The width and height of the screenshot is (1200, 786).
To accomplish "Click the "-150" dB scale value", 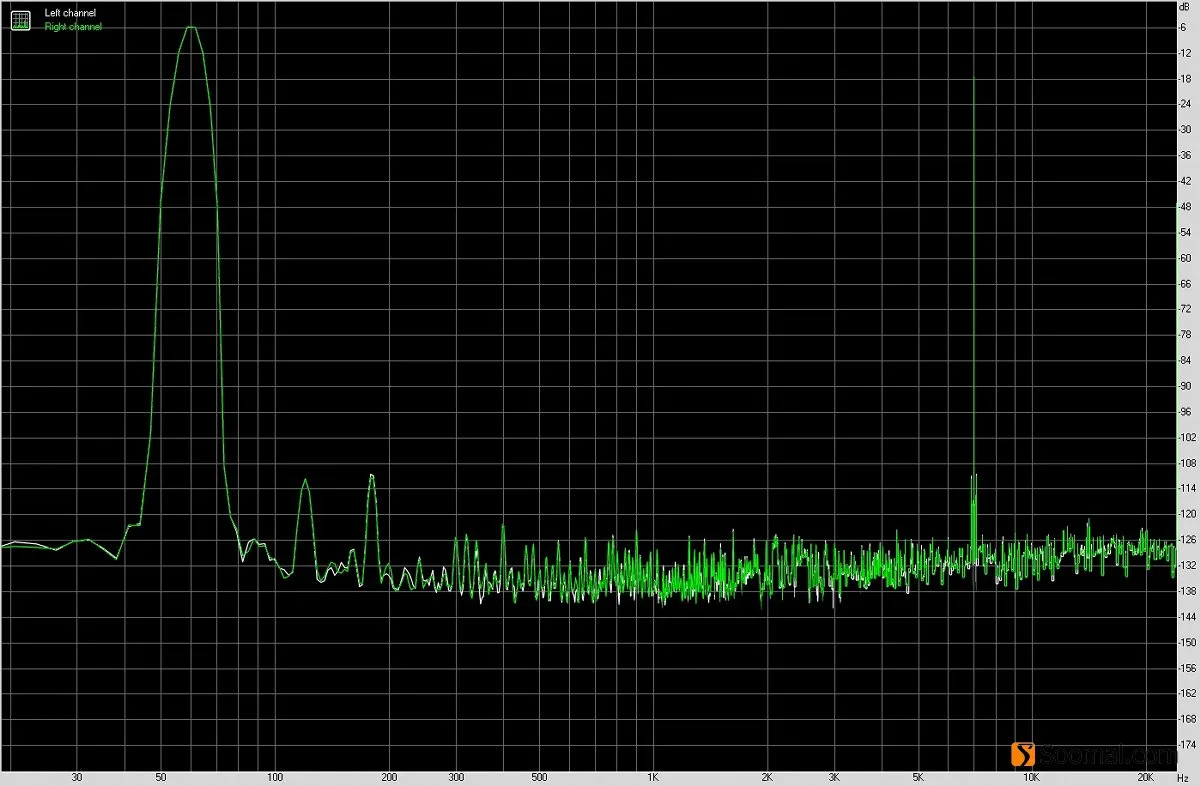I will [1187, 642].
